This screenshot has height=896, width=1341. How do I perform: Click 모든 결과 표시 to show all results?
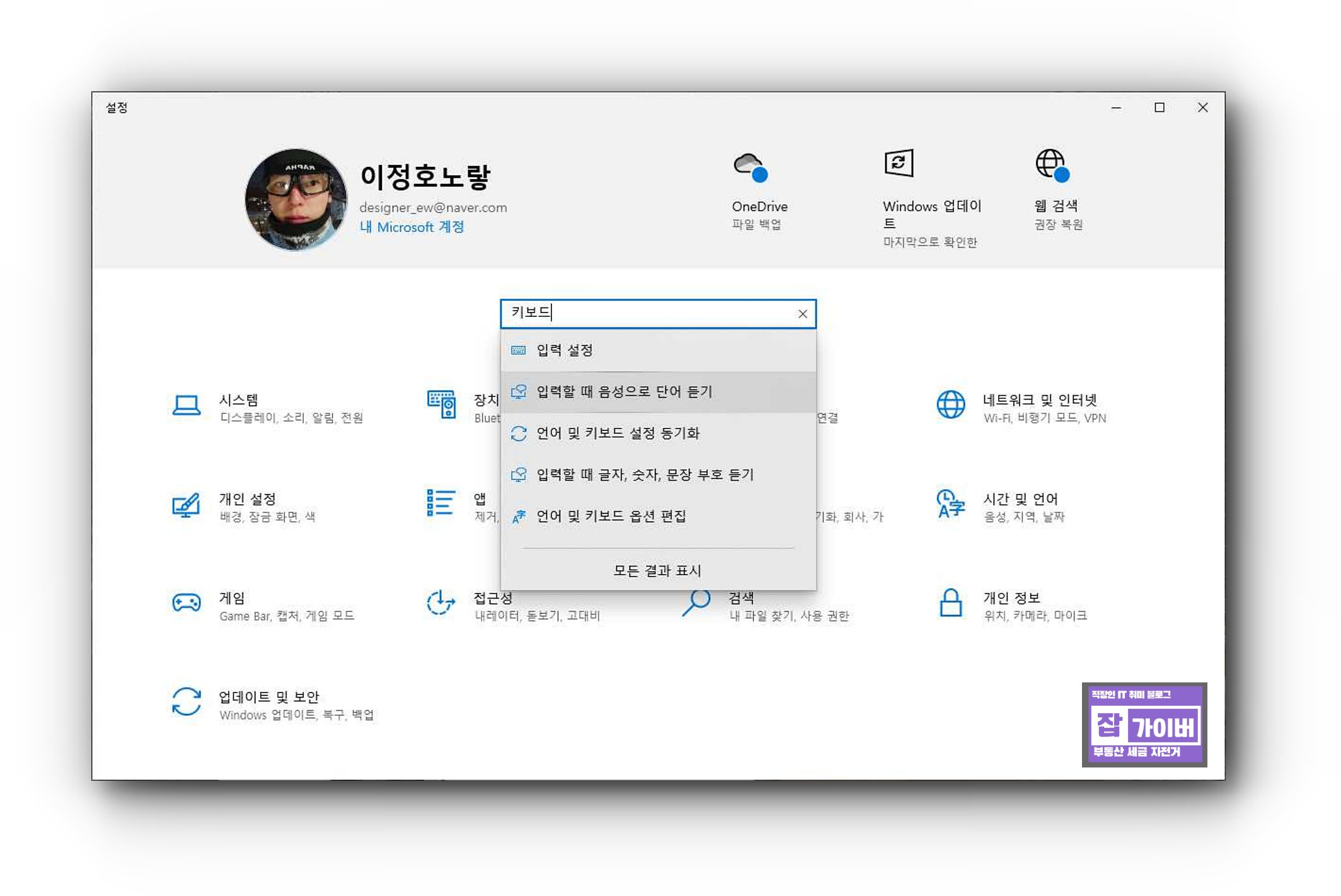tap(657, 571)
